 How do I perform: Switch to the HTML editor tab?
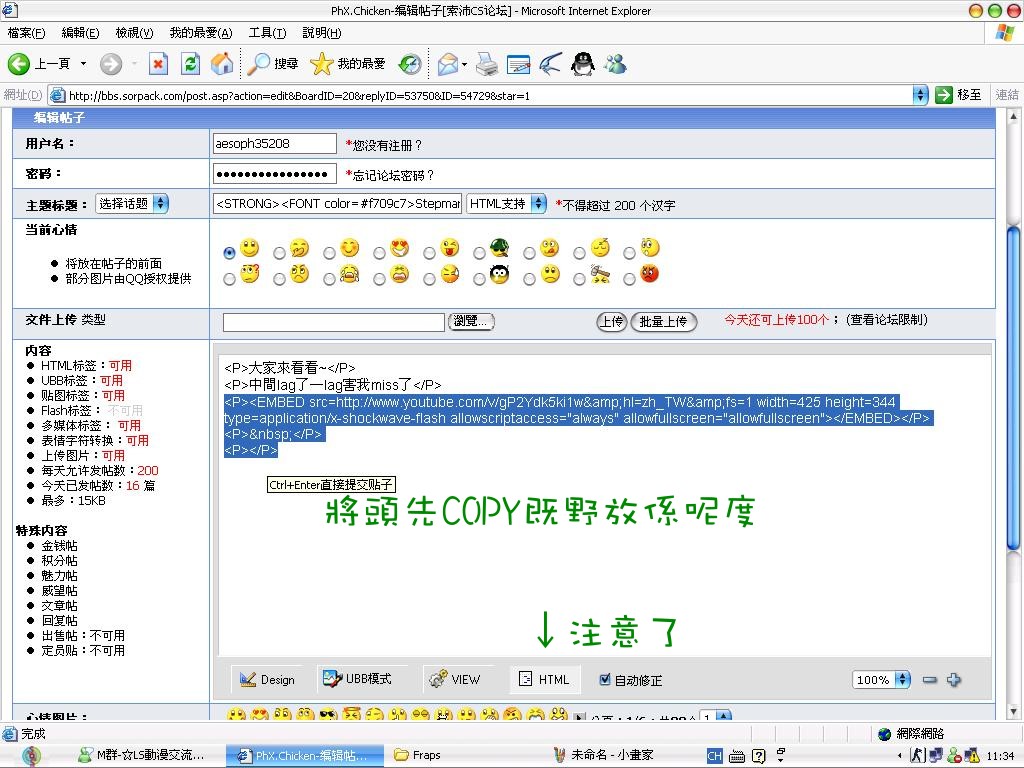544,679
